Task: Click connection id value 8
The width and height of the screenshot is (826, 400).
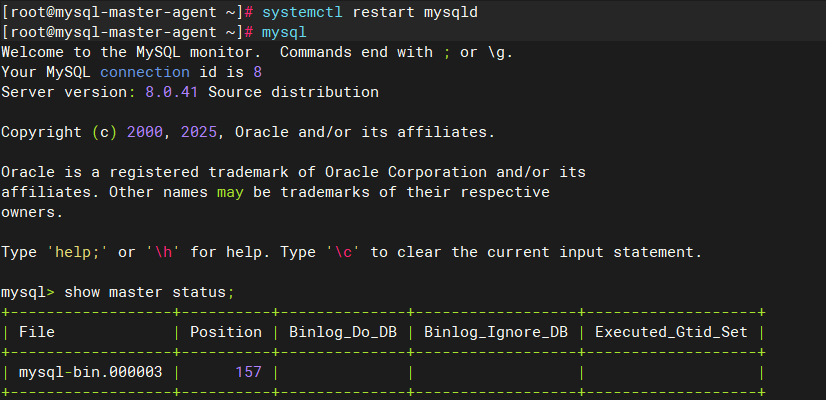Action: (x=258, y=72)
